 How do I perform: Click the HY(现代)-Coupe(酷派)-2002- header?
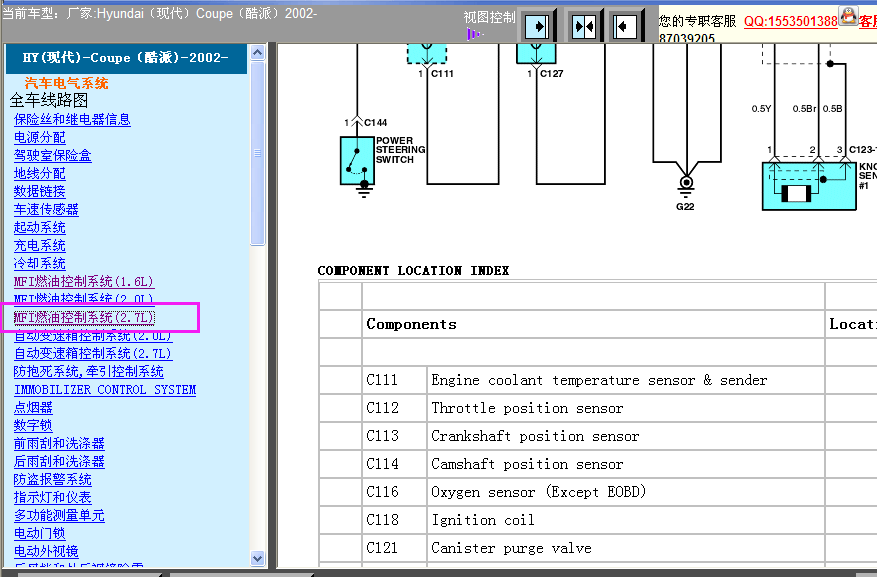point(125,58)
